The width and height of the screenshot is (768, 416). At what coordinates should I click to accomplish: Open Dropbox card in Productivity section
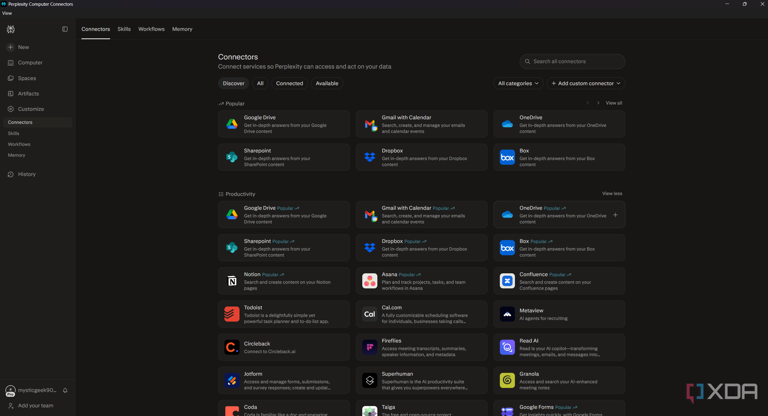point(422,248)
